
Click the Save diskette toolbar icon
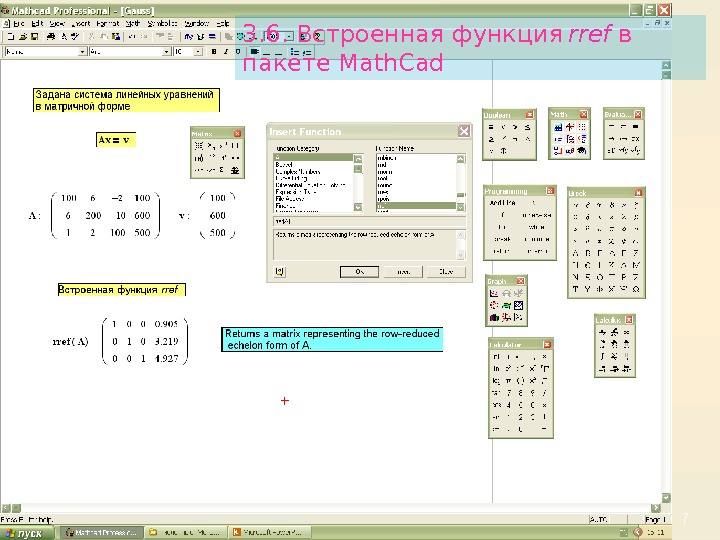tap(34, 37)
